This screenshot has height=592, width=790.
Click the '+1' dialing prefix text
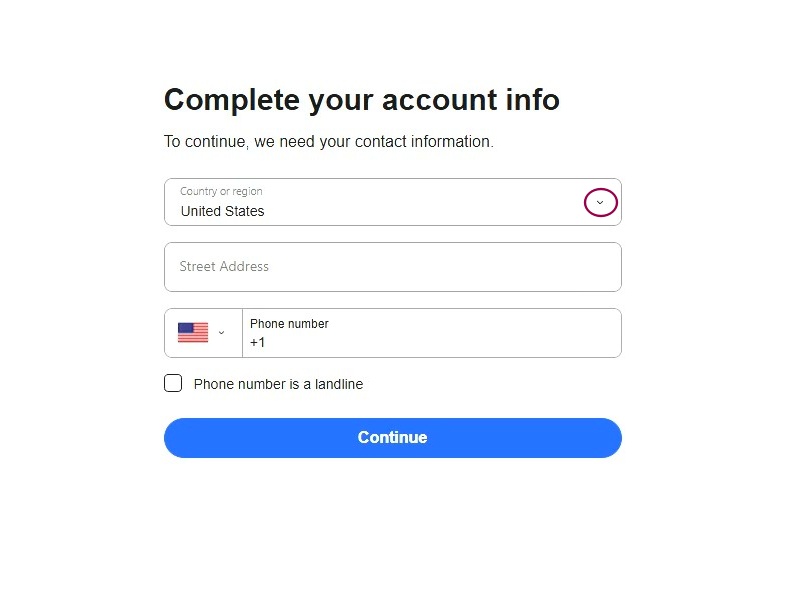tap(258, 342)
